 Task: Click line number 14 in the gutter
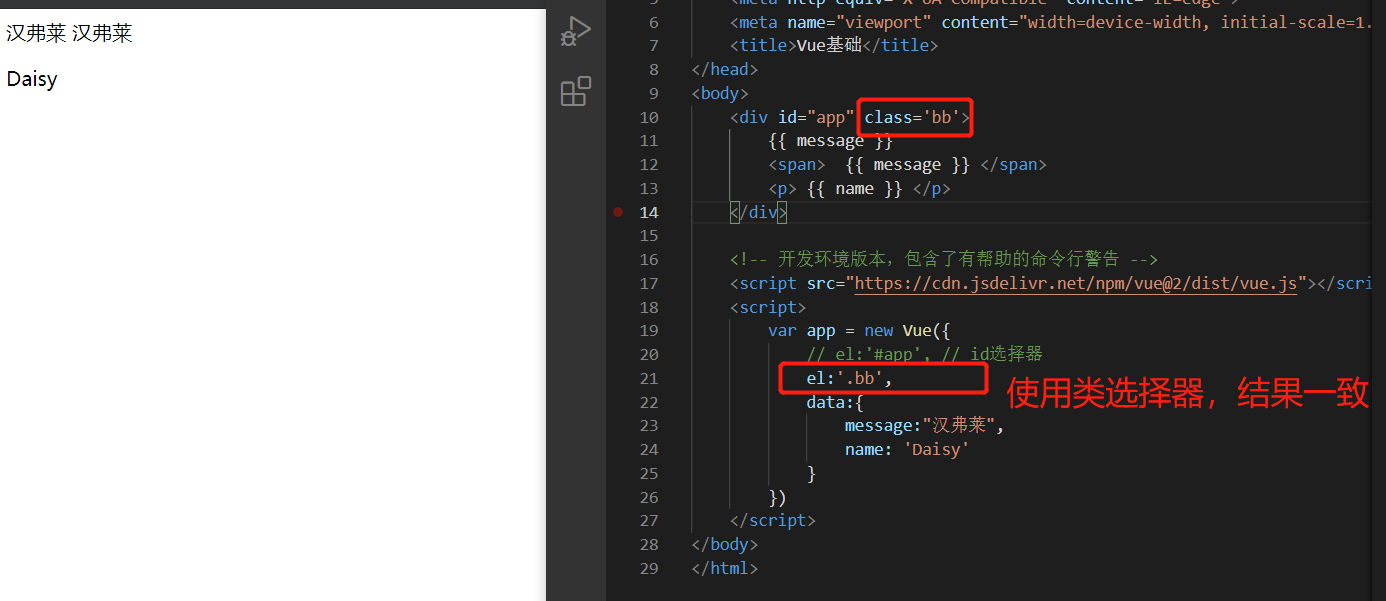(648, 212)
